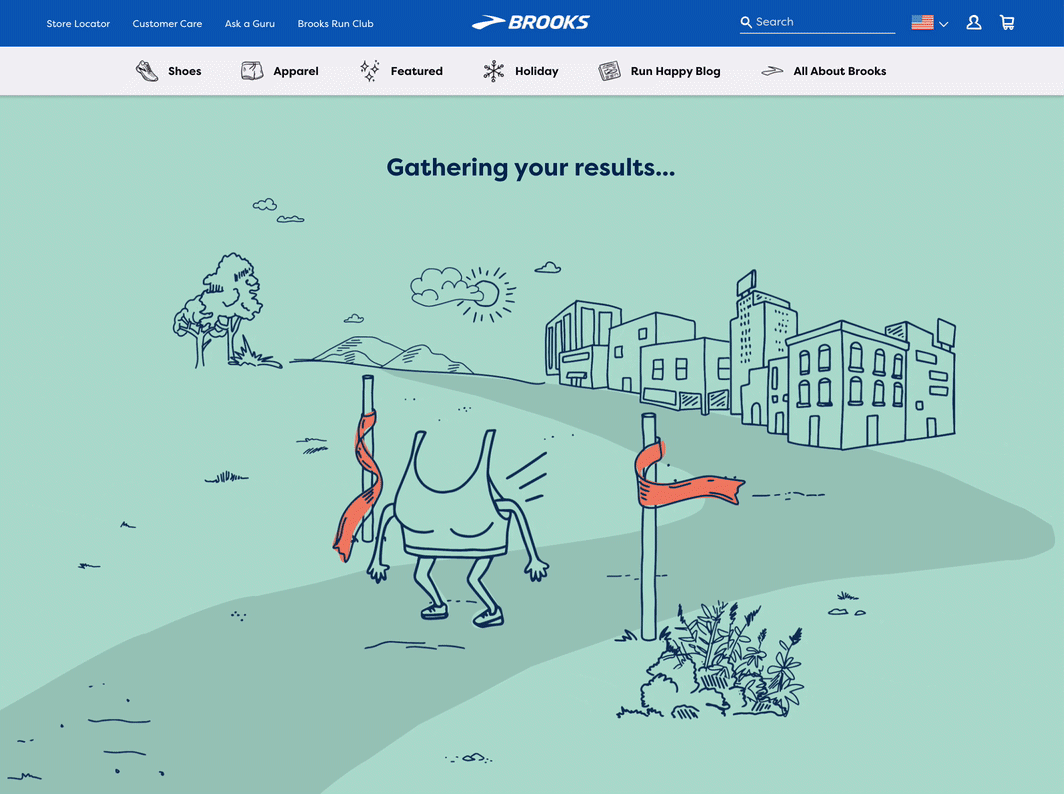Screen dimensions: 1064x794
Task: Open the user account icon
Action: [x=974, y=23]
